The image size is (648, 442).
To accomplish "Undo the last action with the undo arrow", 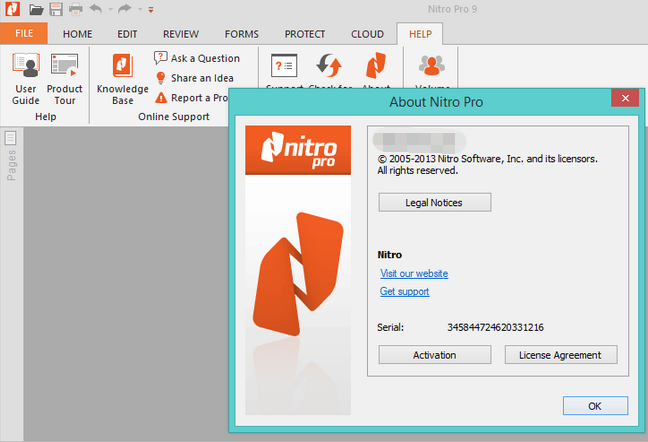I will 96,9.
